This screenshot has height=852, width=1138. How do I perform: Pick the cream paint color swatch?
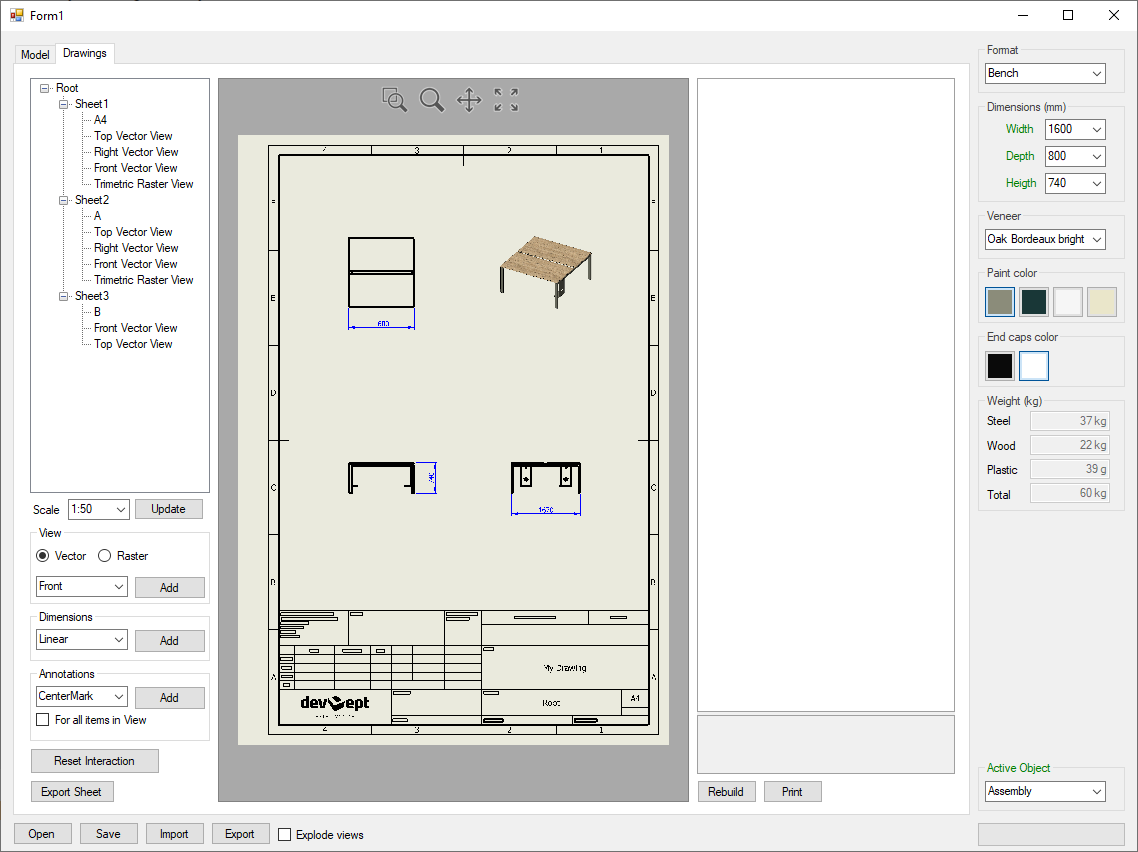pyautogui.click(x=1102, y=302)
